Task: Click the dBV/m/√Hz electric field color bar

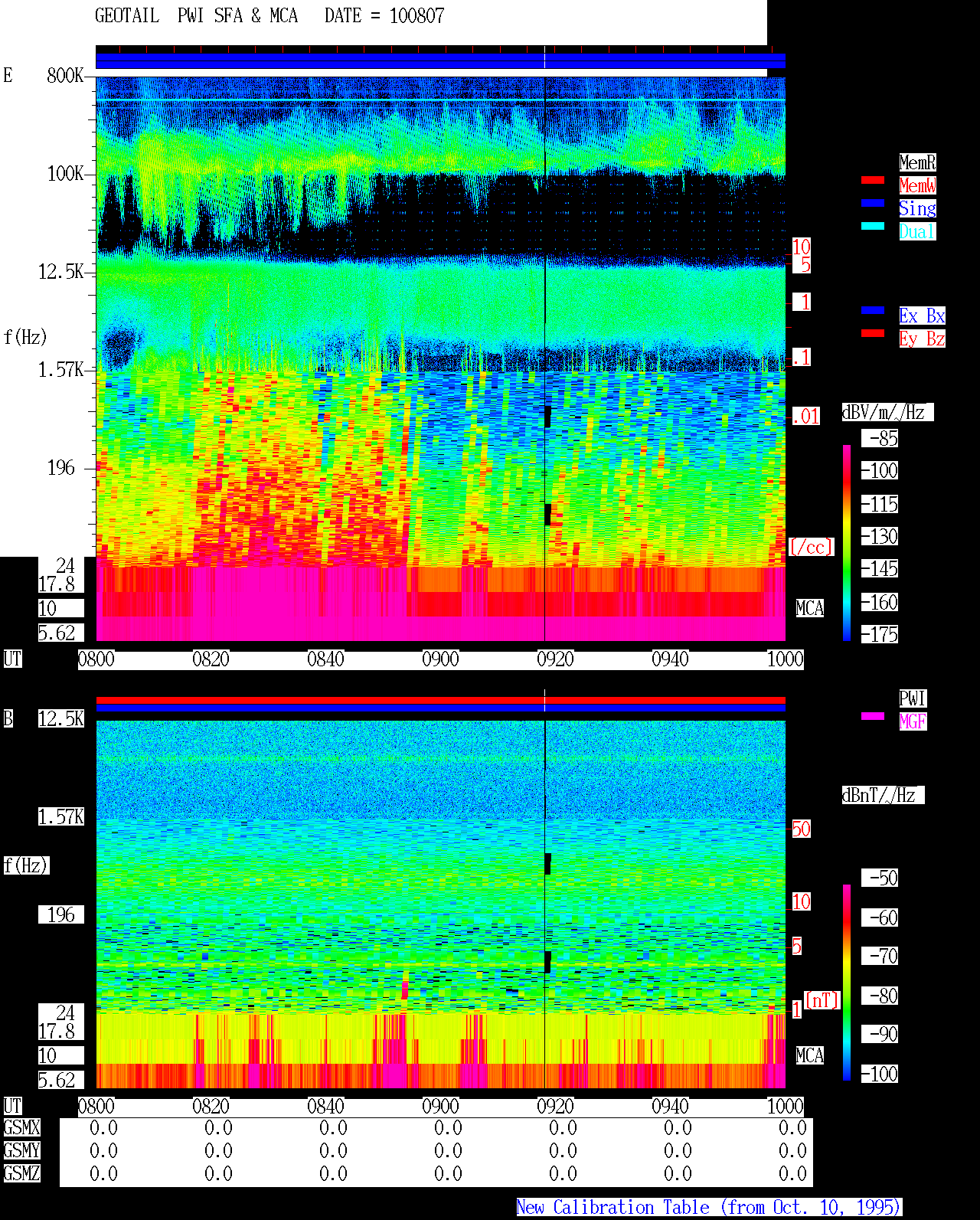Action: 847,543
